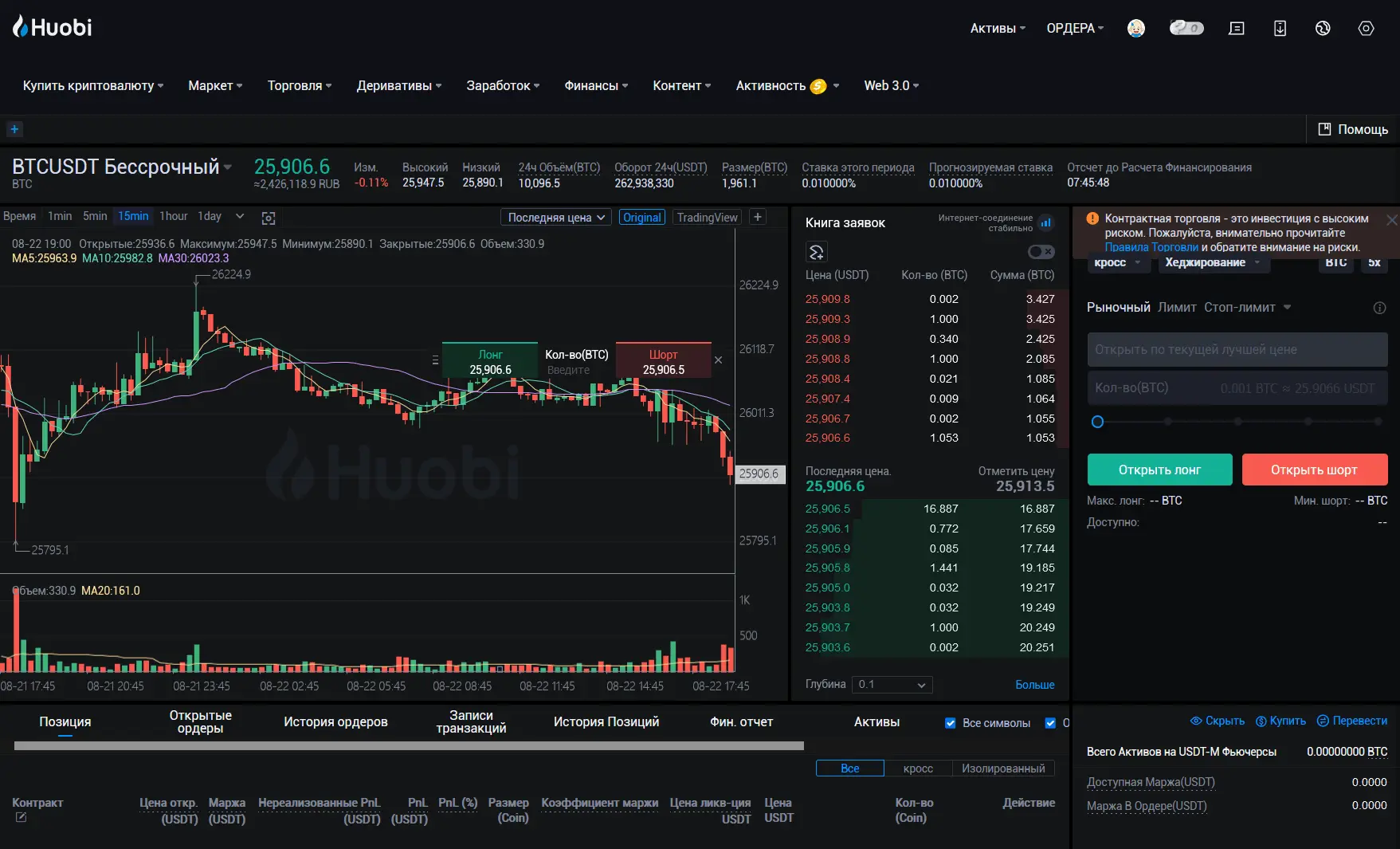Open the language globe icon

(x=1322, y=28)
